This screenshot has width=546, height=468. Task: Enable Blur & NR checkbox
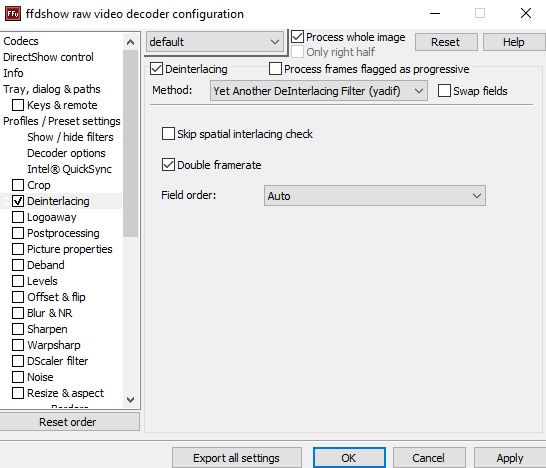pos(18,313)
